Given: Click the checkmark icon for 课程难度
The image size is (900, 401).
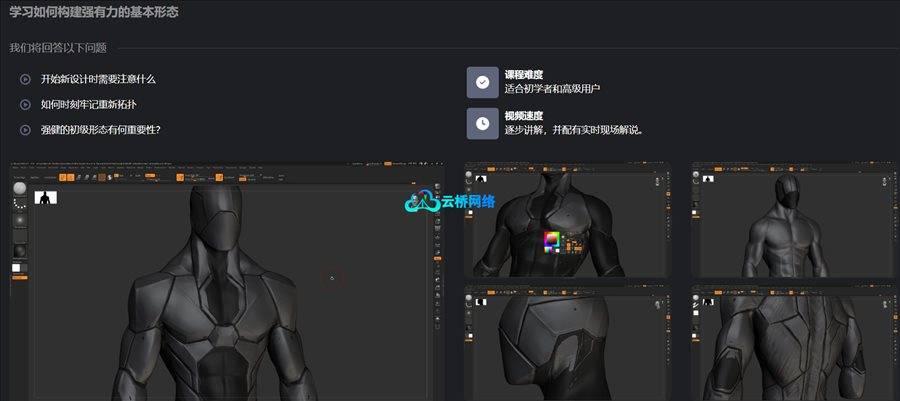Looking at the screenshot, I should [x=482, y=82].
